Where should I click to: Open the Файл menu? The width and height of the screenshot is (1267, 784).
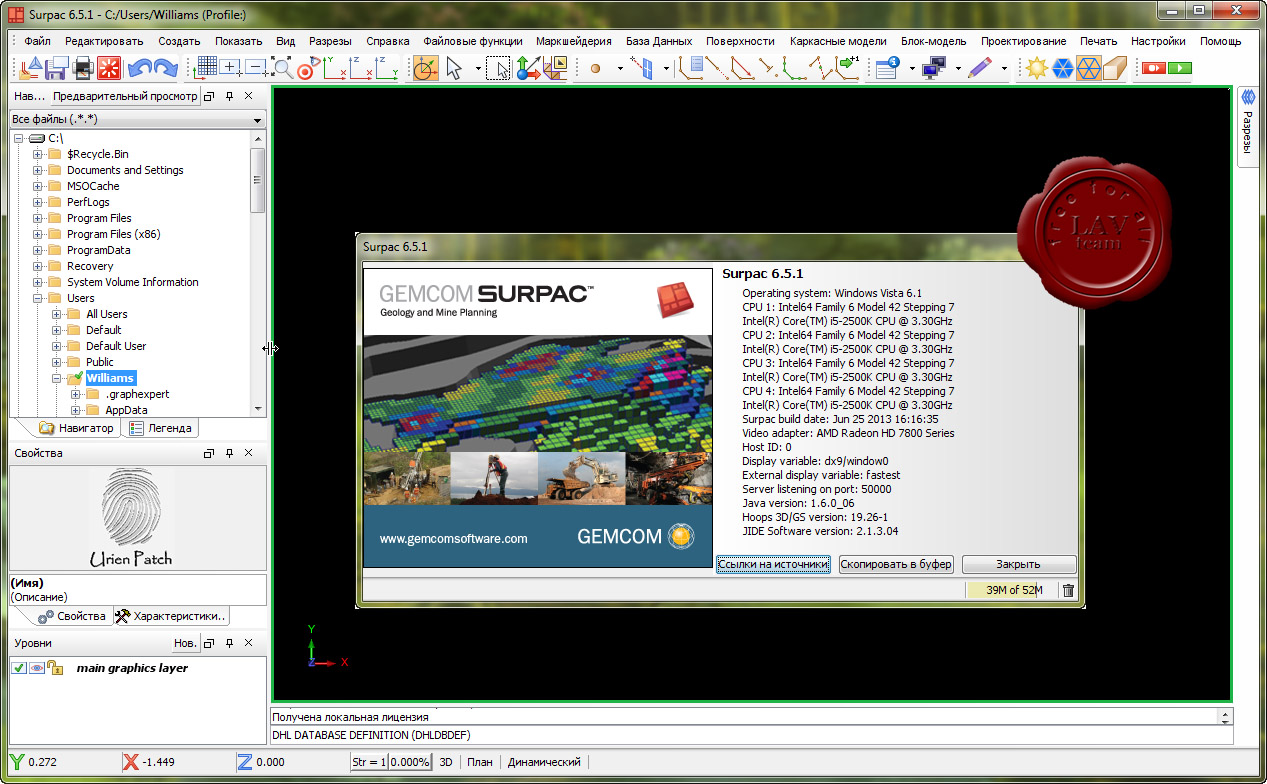tap(38, 41)
